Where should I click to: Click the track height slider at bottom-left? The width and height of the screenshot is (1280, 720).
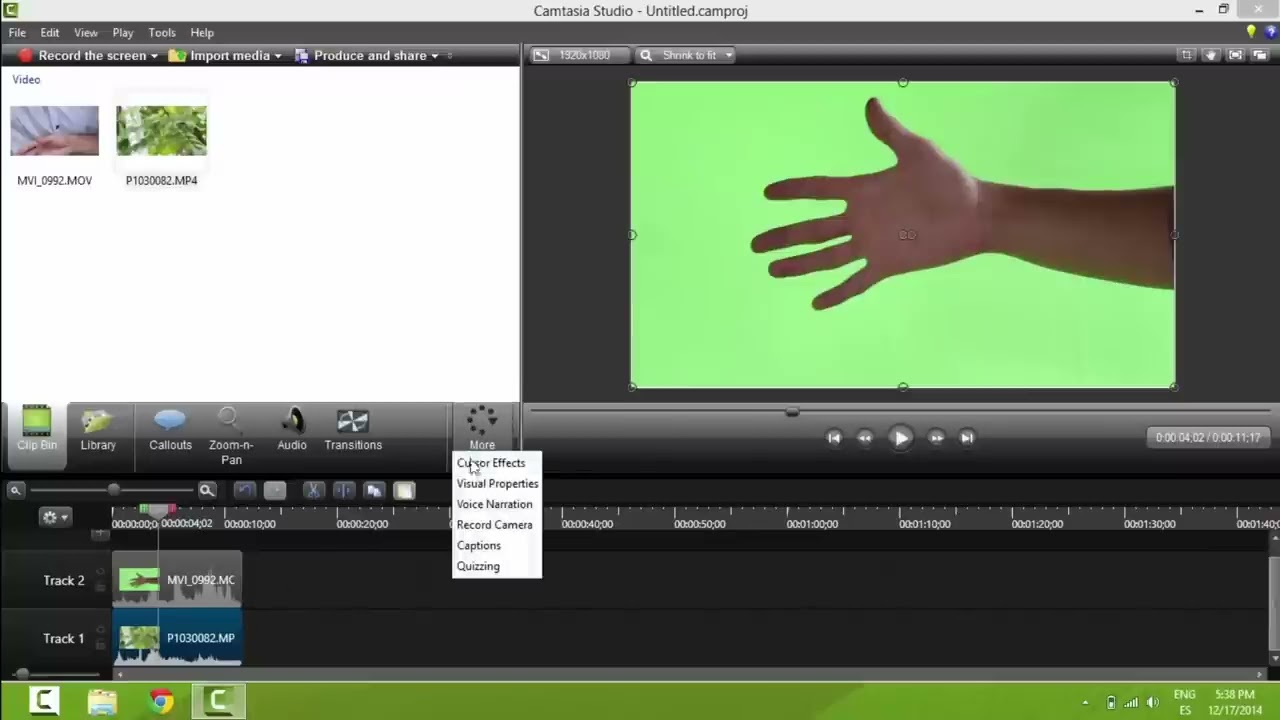pyautogui.click(x=22, y=674)
